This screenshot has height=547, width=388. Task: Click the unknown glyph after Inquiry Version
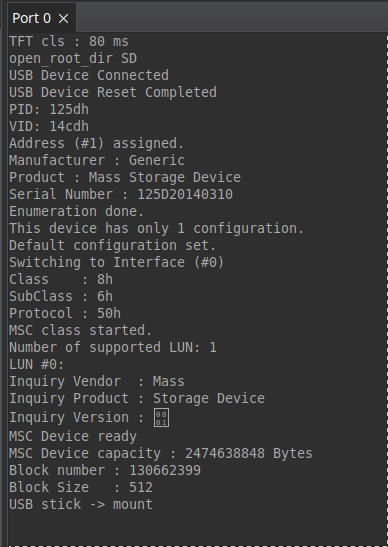162,418
